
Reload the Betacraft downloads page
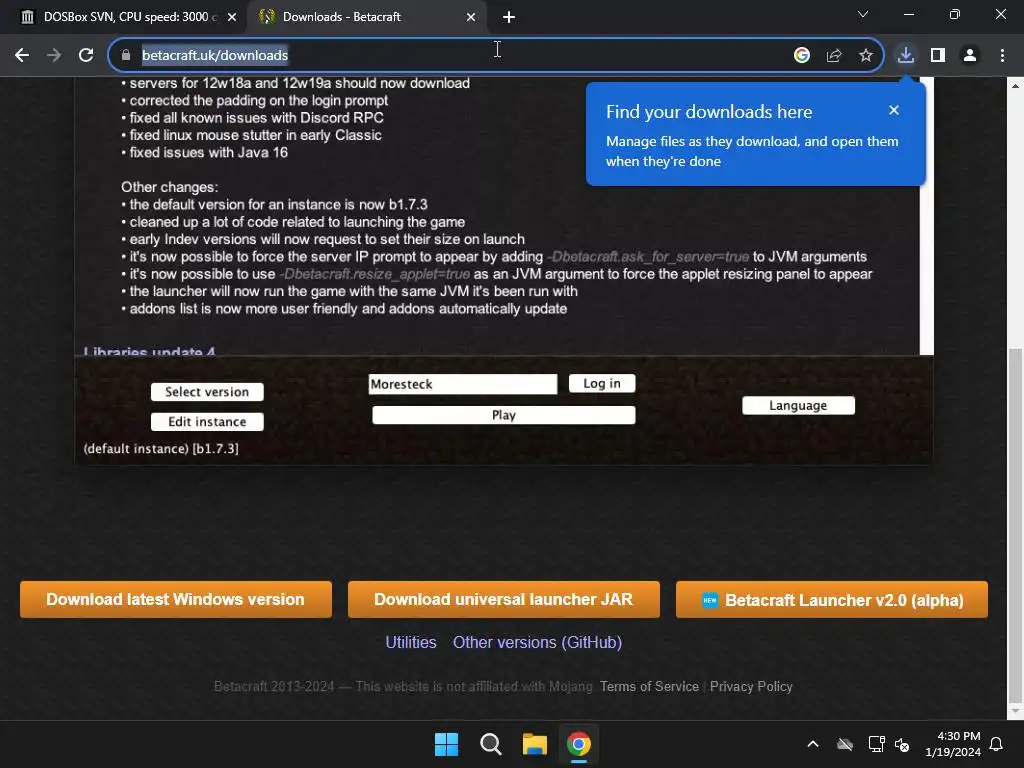(x=86, y=56)
